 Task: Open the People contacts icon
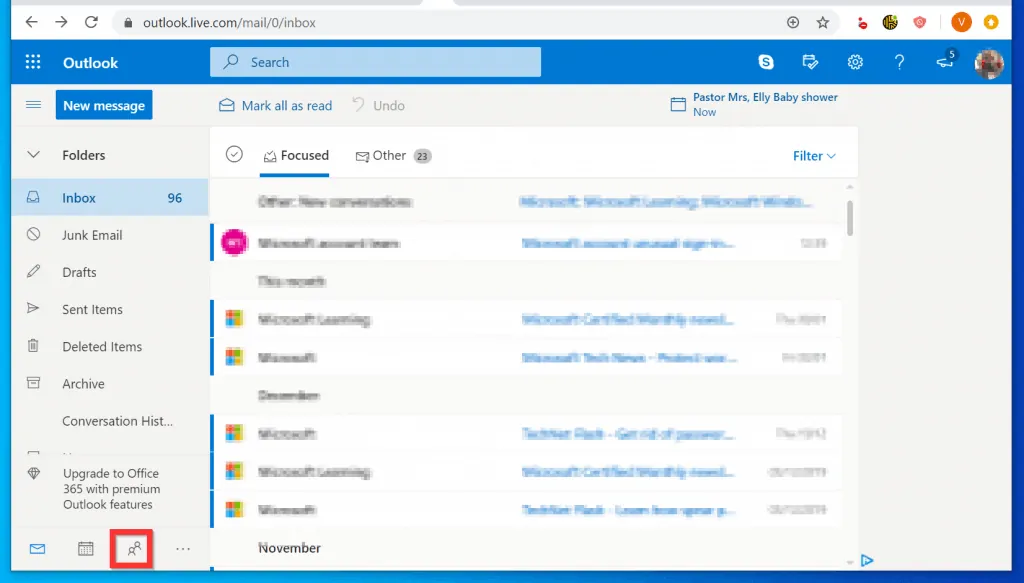pyautogui.click(x=134, y=549)
